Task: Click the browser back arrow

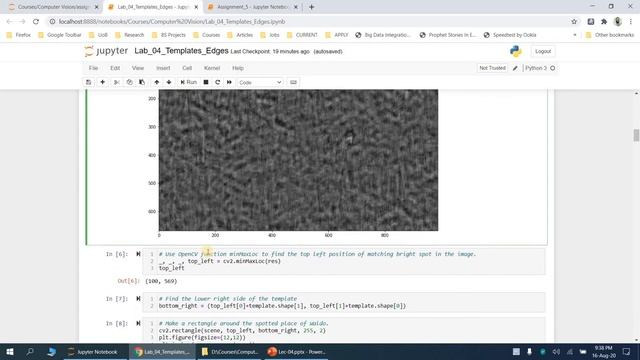Action: (x=9, y=22)
